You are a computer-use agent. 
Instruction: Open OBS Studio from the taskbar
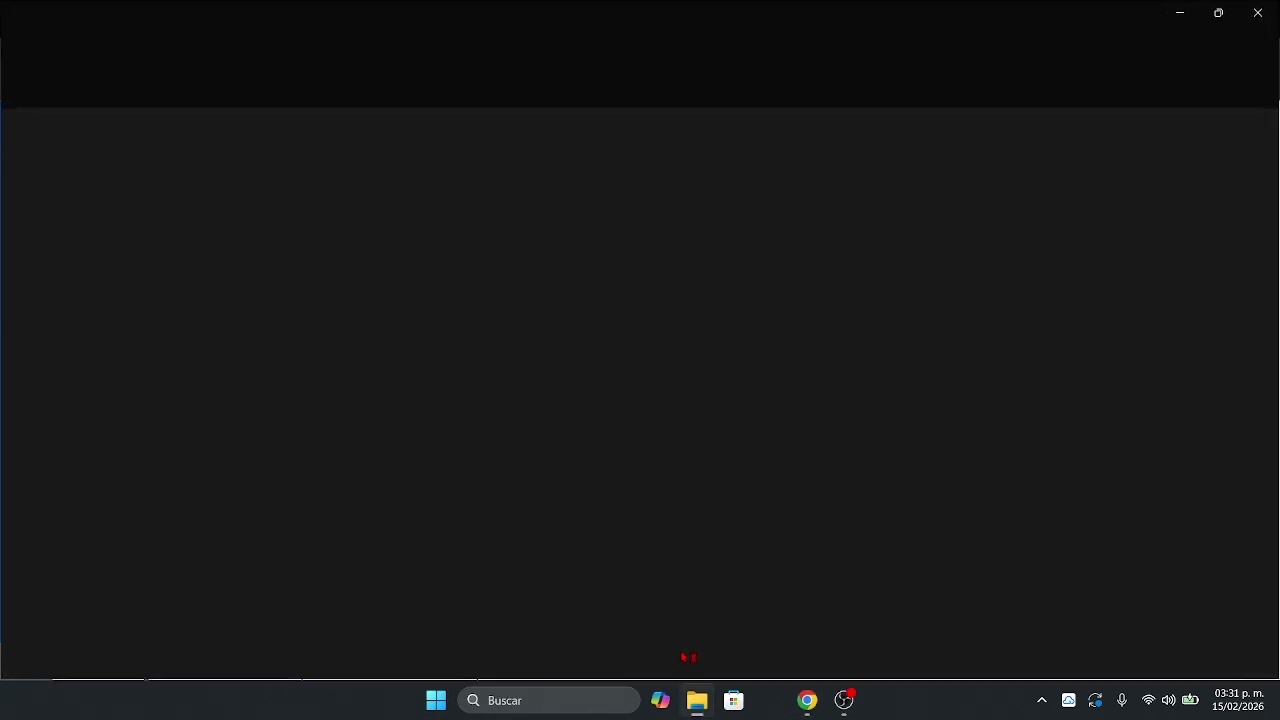(844, 700)
